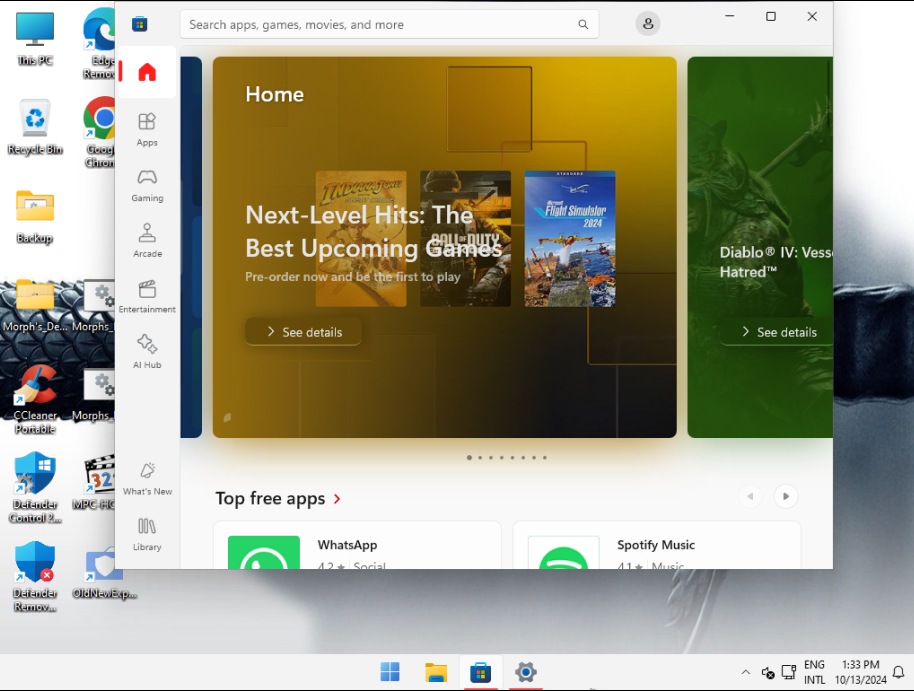
Task: Open the taskbar clock and calendar
Action: (860, 672)
